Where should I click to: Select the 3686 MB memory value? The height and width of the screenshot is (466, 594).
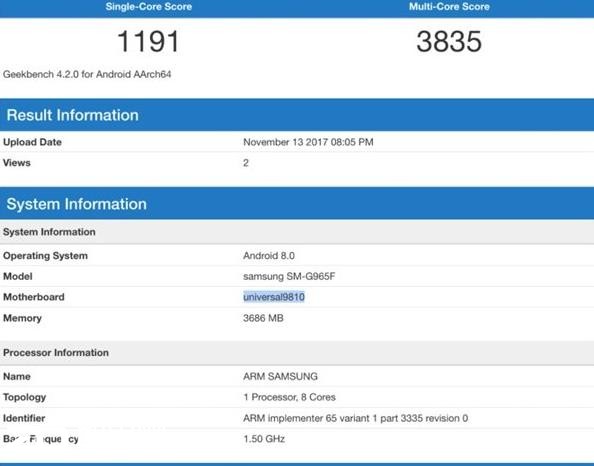click(263, 318)
